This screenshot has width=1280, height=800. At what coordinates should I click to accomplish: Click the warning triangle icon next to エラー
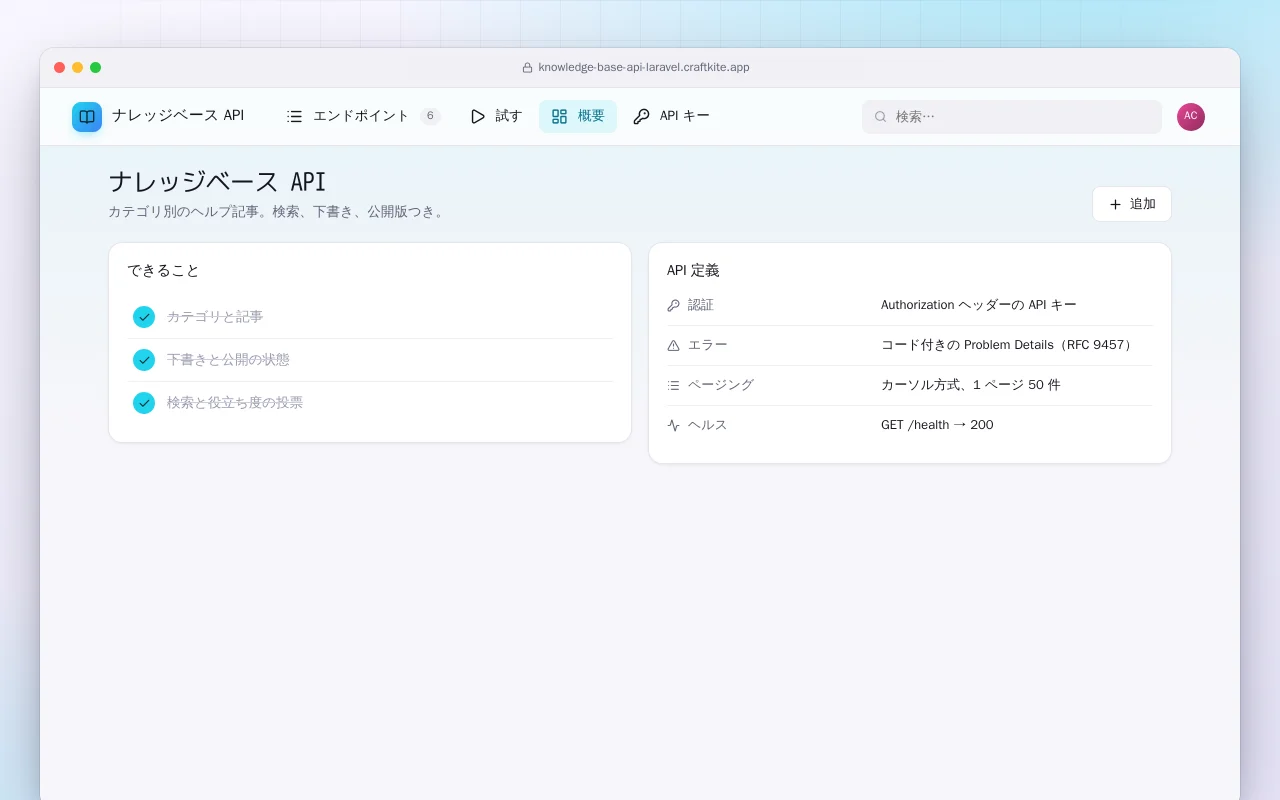point(673,345)
